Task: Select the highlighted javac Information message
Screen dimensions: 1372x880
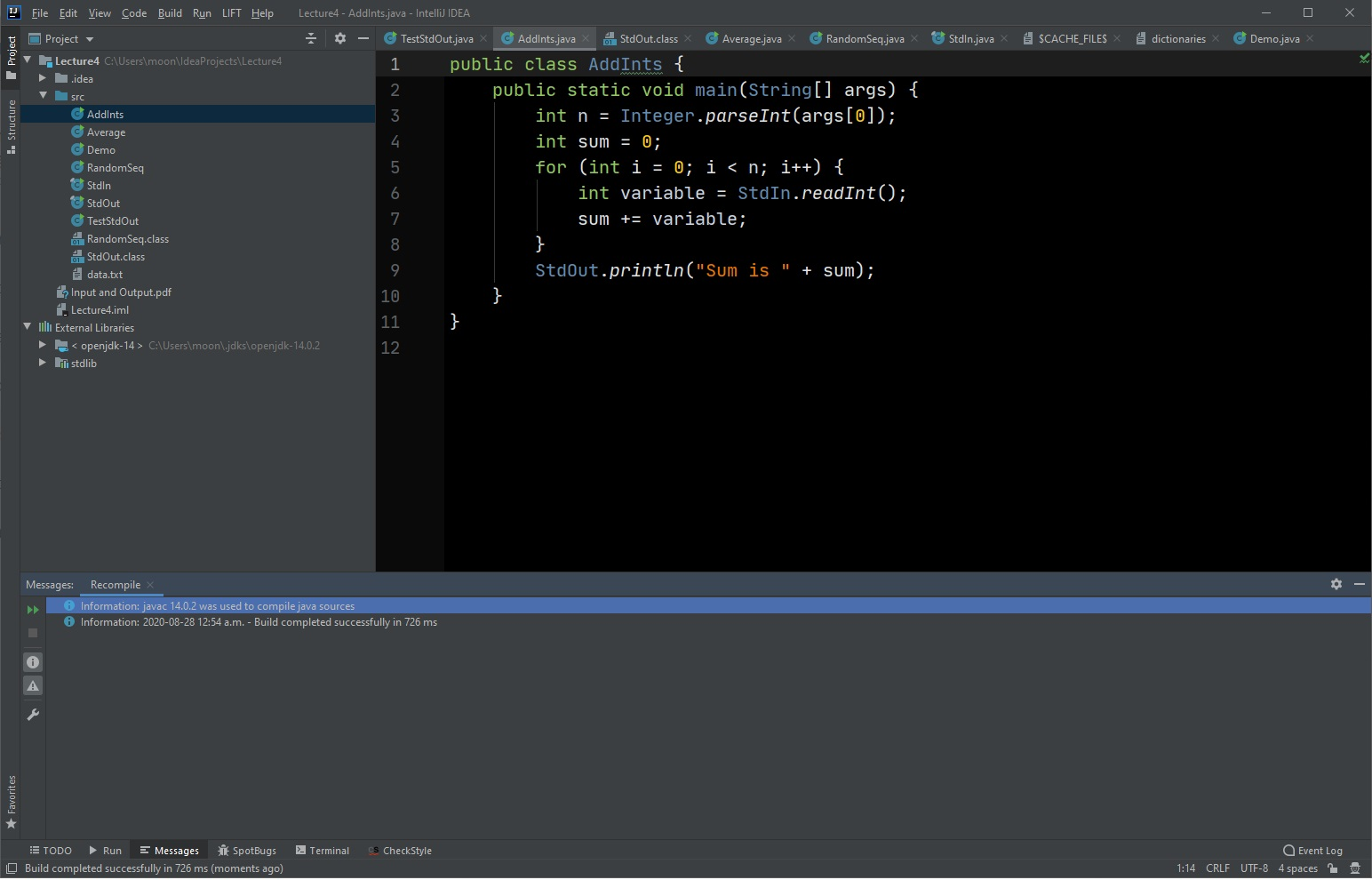Action: 217,605
